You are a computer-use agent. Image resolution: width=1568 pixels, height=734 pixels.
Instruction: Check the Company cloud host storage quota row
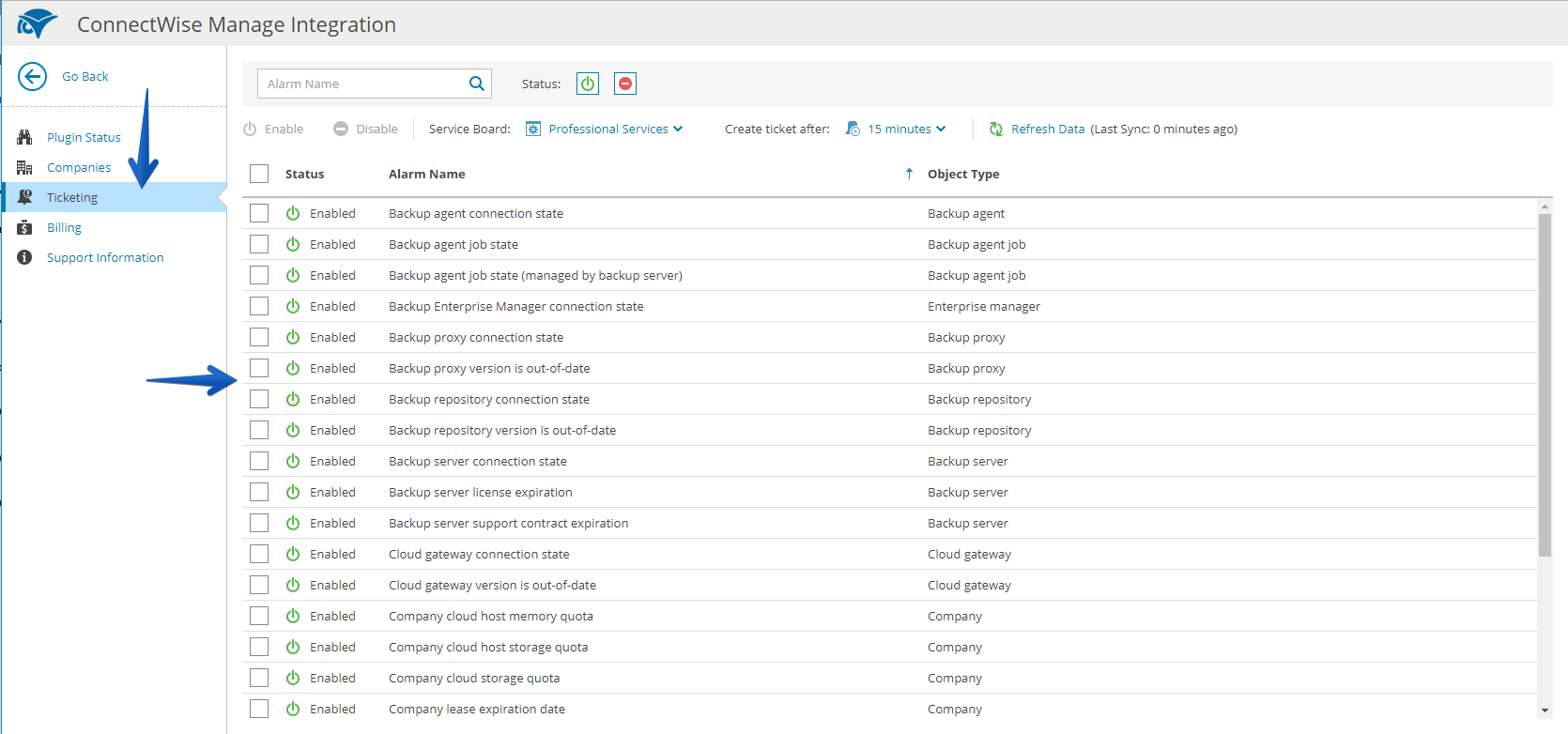[x=259, y=647]
